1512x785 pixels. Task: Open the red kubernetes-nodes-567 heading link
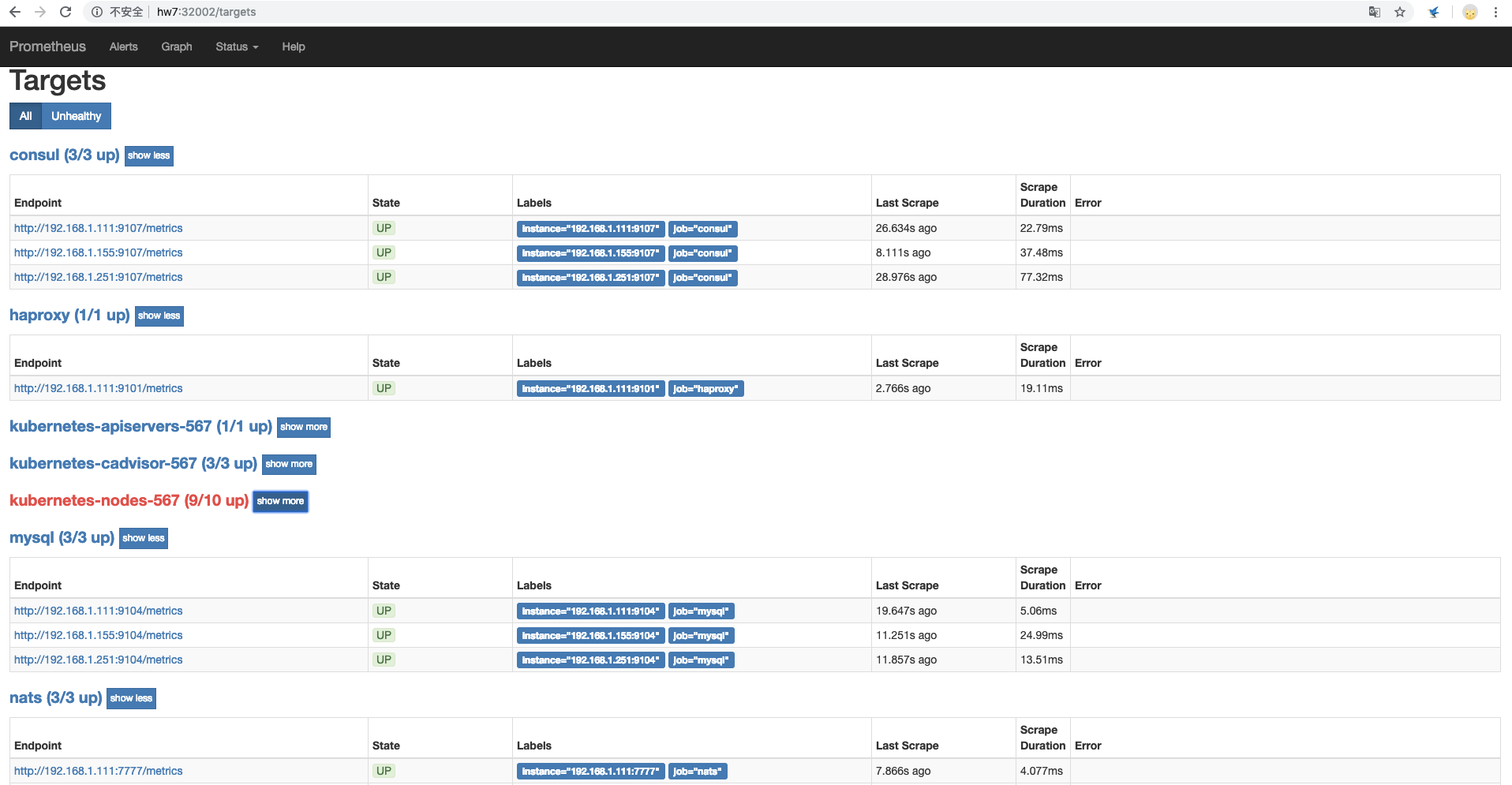(129, 500)
